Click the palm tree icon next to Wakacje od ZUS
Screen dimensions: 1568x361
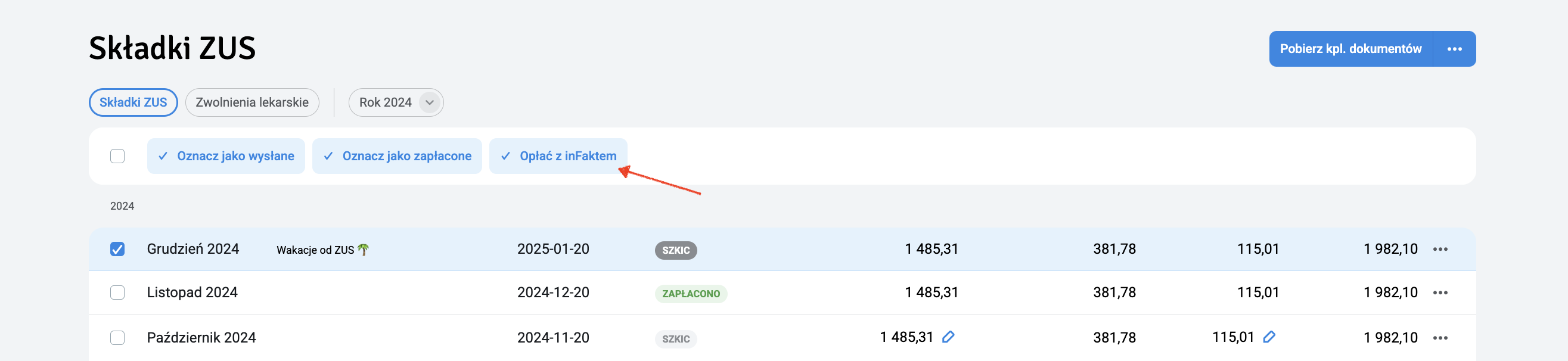pos(364,250)
